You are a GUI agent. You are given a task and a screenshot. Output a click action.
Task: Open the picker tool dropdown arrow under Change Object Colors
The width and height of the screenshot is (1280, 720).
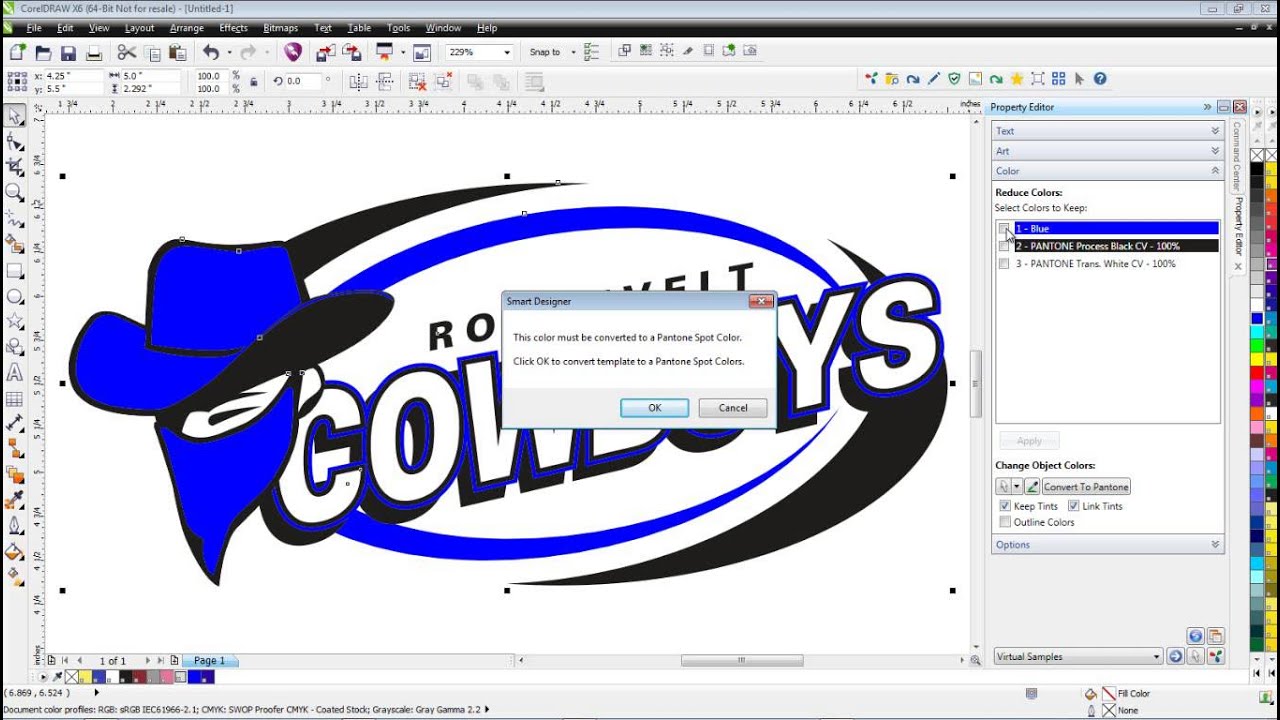1017,487
